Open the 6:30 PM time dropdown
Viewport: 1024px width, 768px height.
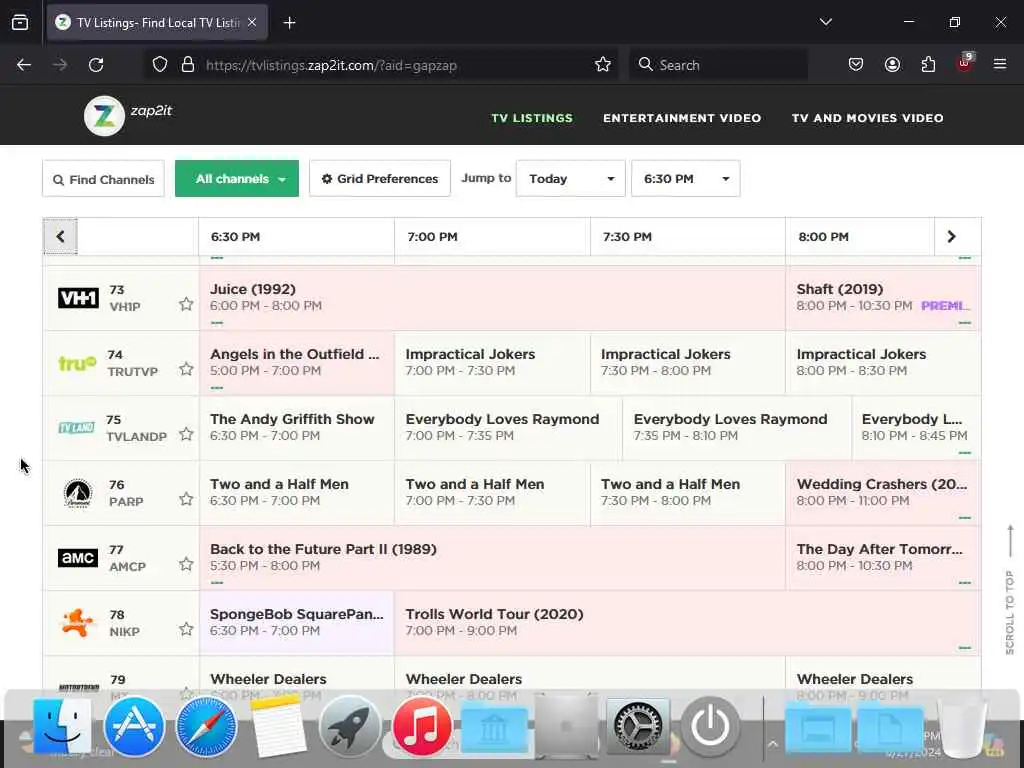tap(685, 178)
